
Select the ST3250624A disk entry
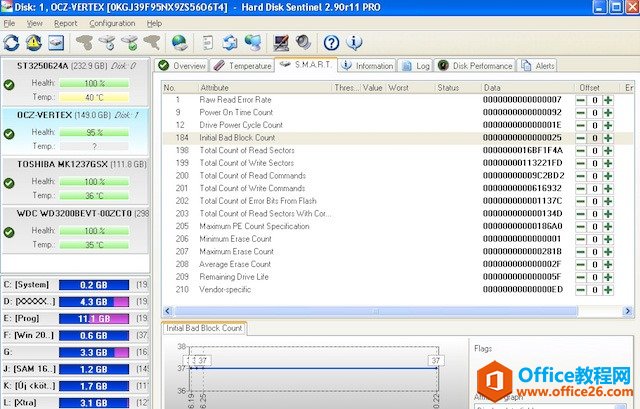(75, 82)
